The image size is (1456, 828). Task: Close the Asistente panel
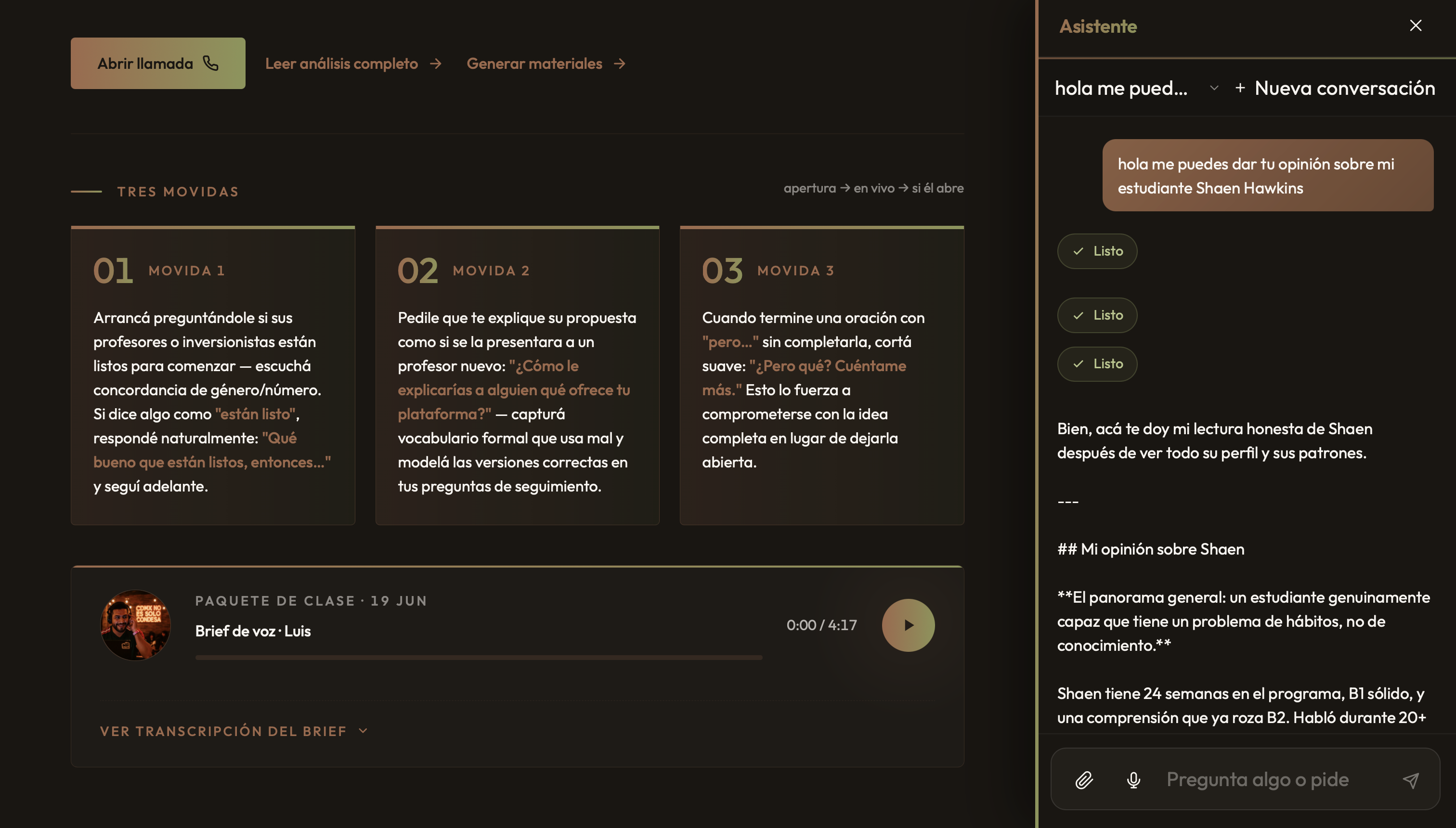click(1416, 26)
